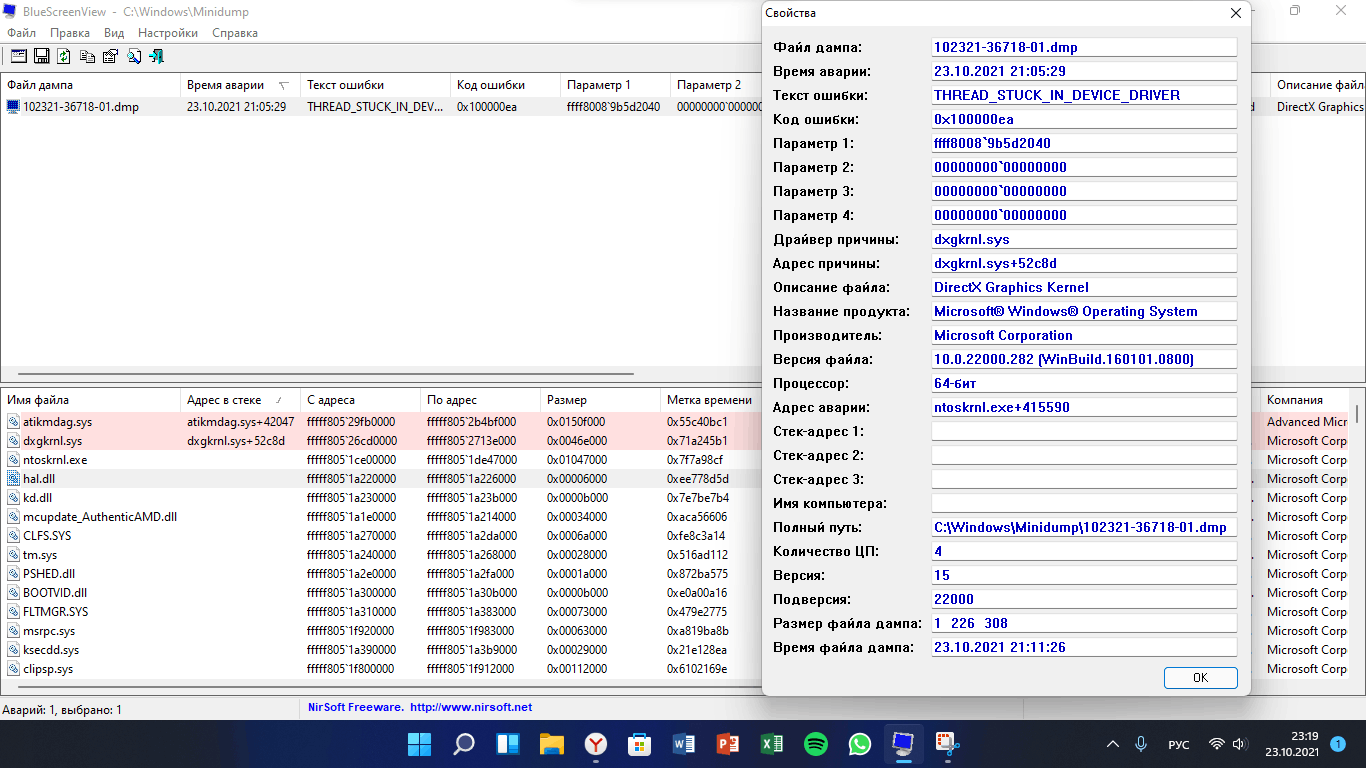Sort by Время аварии column header
The height and width of the screenshot is (768, 1366).
[x=240, y=85]
